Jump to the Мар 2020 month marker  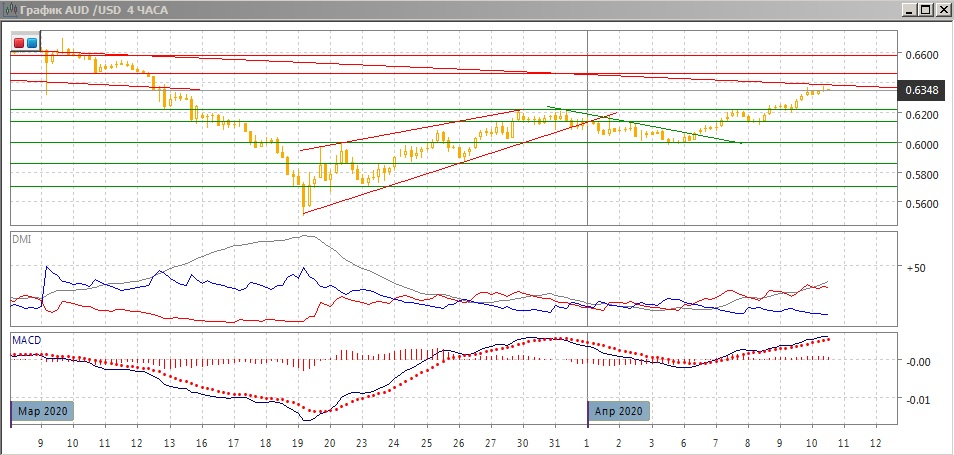44,411
